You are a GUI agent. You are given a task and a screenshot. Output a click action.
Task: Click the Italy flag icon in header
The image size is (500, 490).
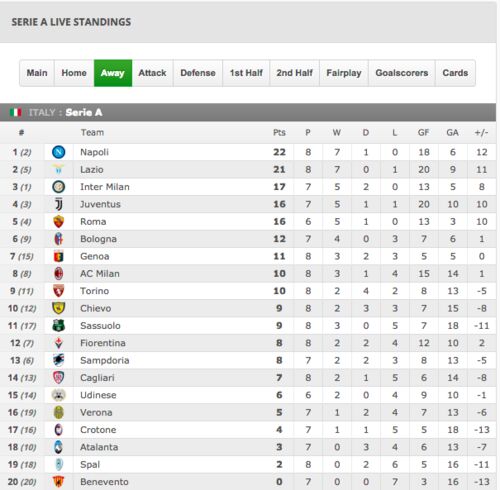click(x=16, y=112)
